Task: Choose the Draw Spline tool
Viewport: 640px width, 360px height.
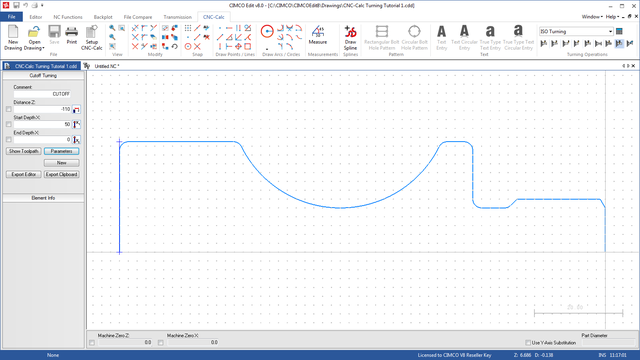Action: [350, 37]
